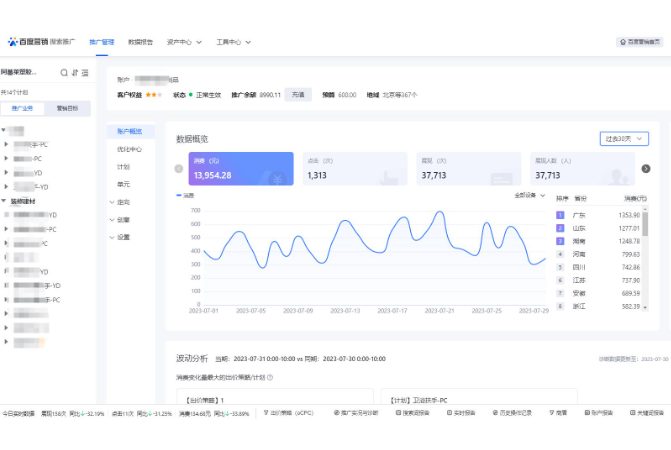Screen dimensions: 671x450
Task: Click the 河南 799.63 province row
Action: 598,254
